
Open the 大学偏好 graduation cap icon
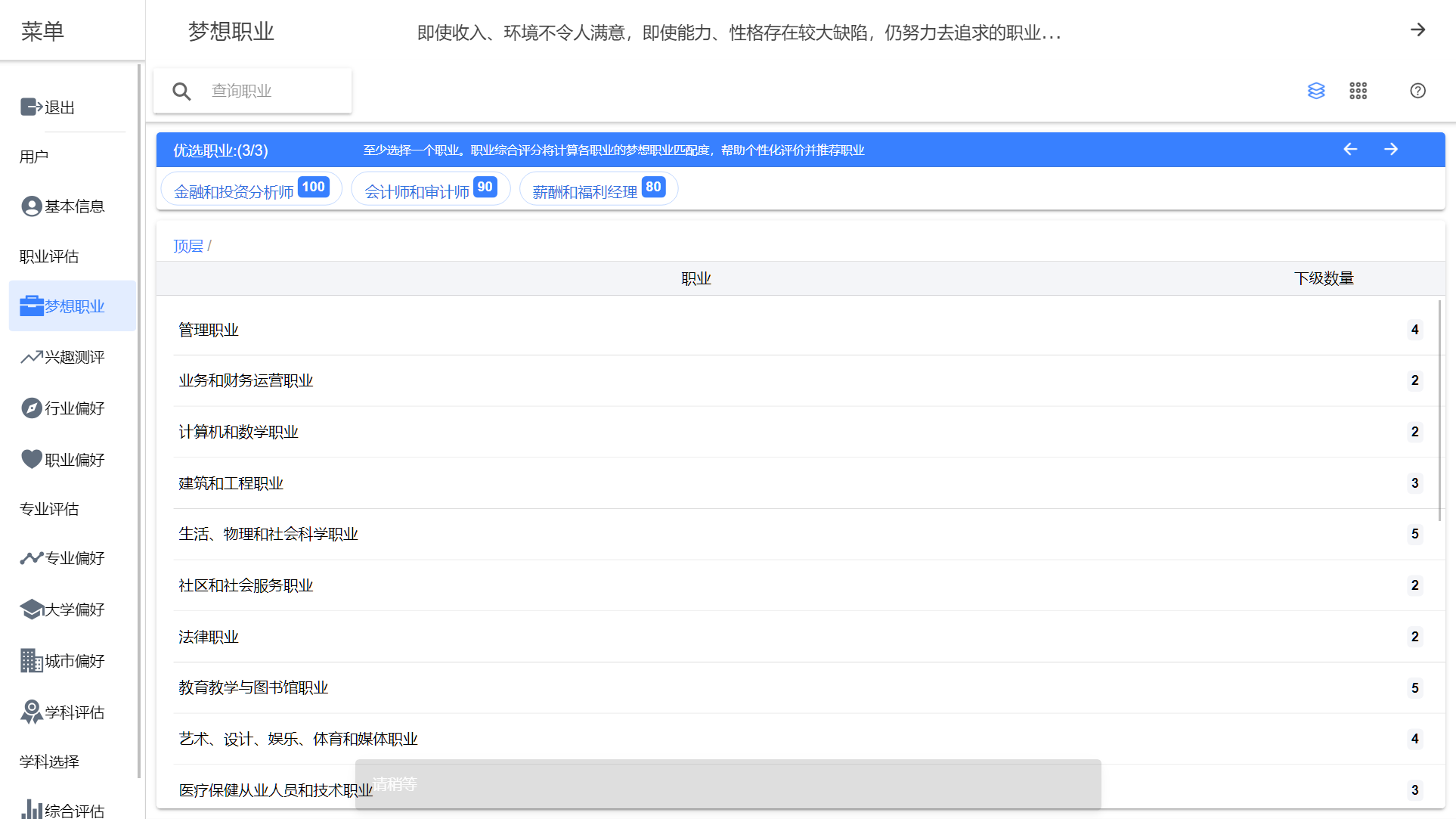31,609
